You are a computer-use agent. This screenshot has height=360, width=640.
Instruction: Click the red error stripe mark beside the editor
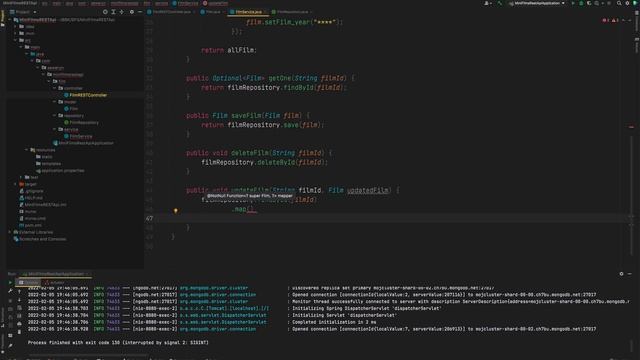coord(631,127)
